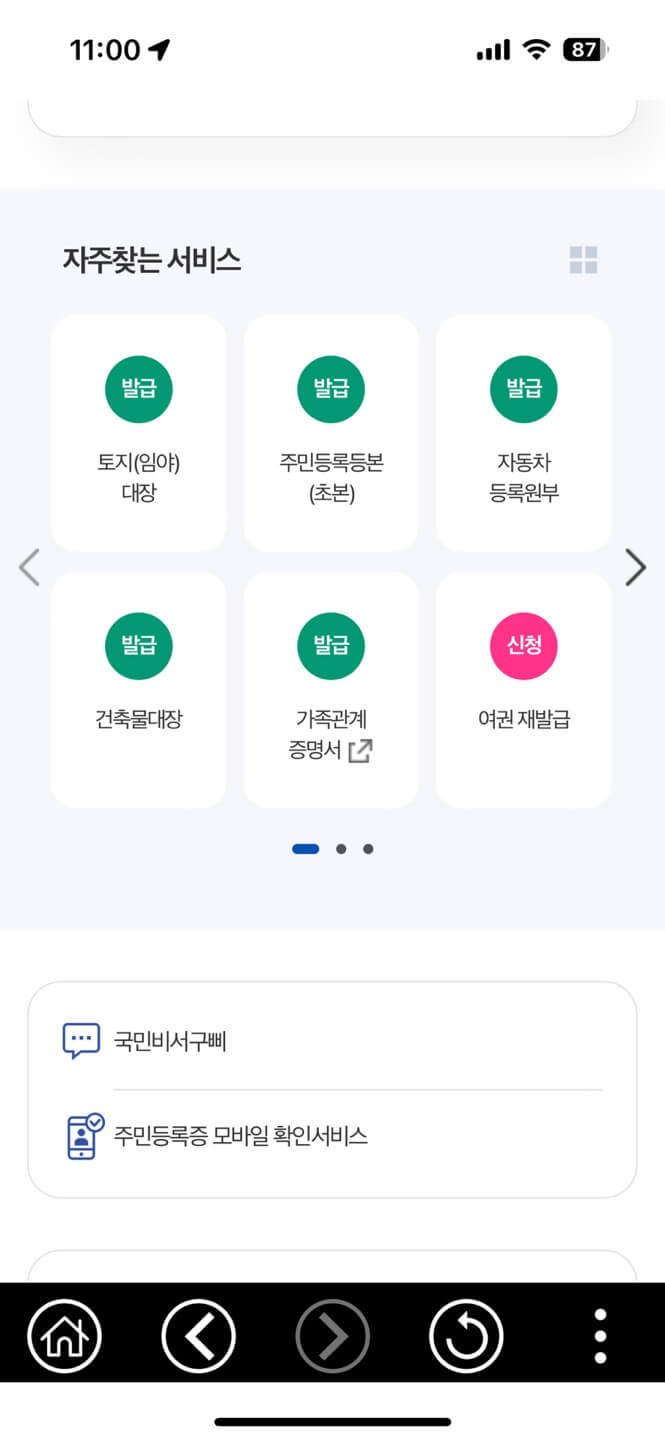Screen dimensions: 665x1440
Task: Tap 건축물대장 issuance icon
Action: 138,688
